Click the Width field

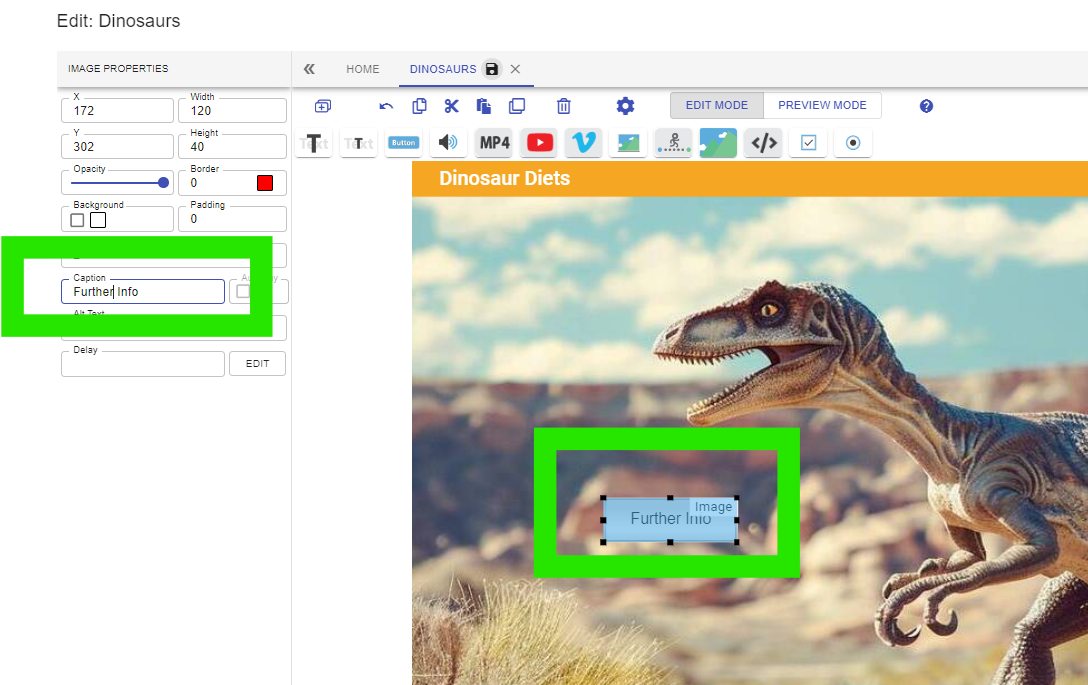[232, 110]
